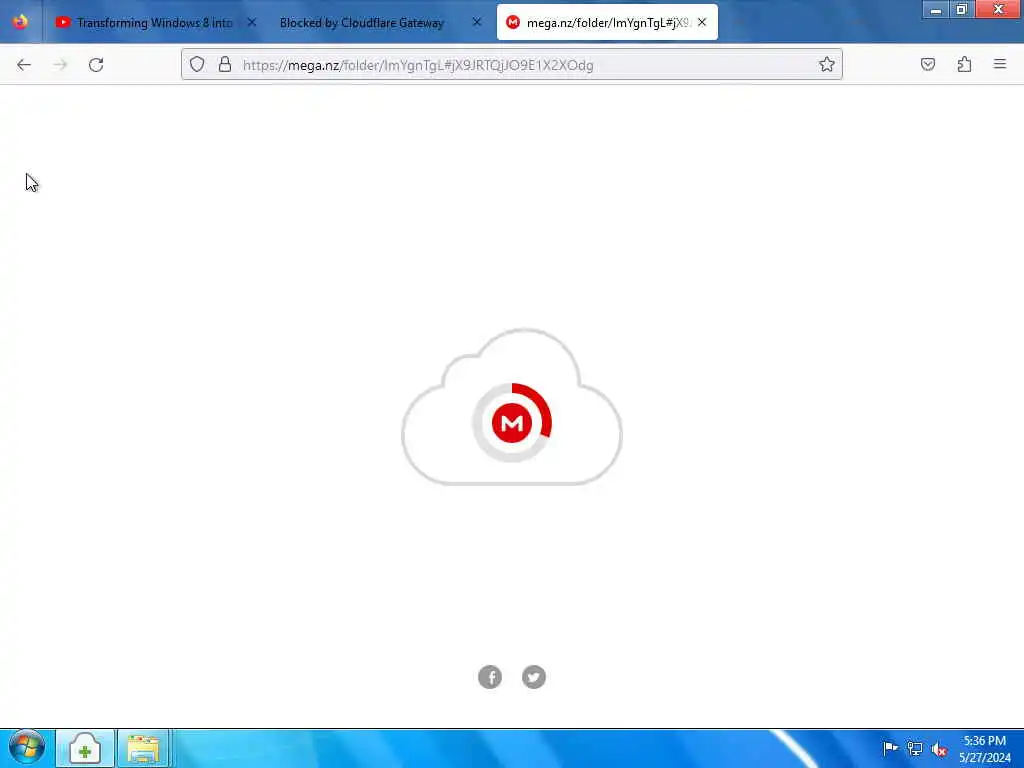Open the Firefox application menu
Image resolution: width=1024 pixels, height=768 pixels.
pyautogui.click(x=1000, y=64)
